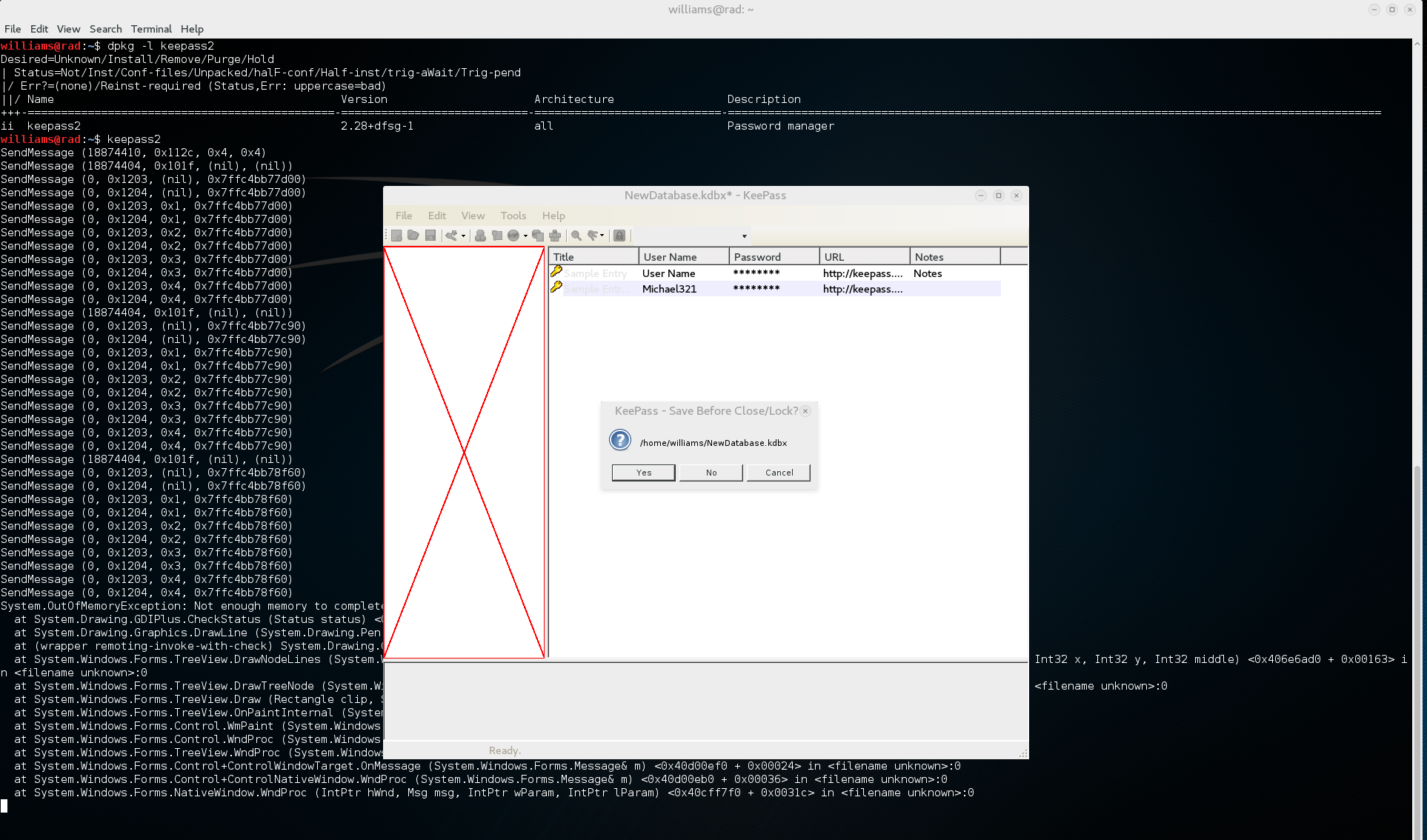
Task: Click Save database floppy icon in KeePass
Action: tap(430, 236)
